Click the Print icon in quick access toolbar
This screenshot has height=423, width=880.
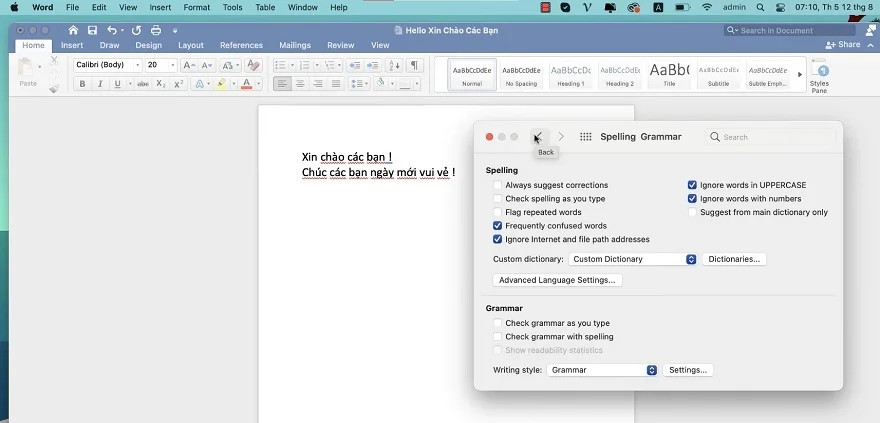(x=158, y=31)
